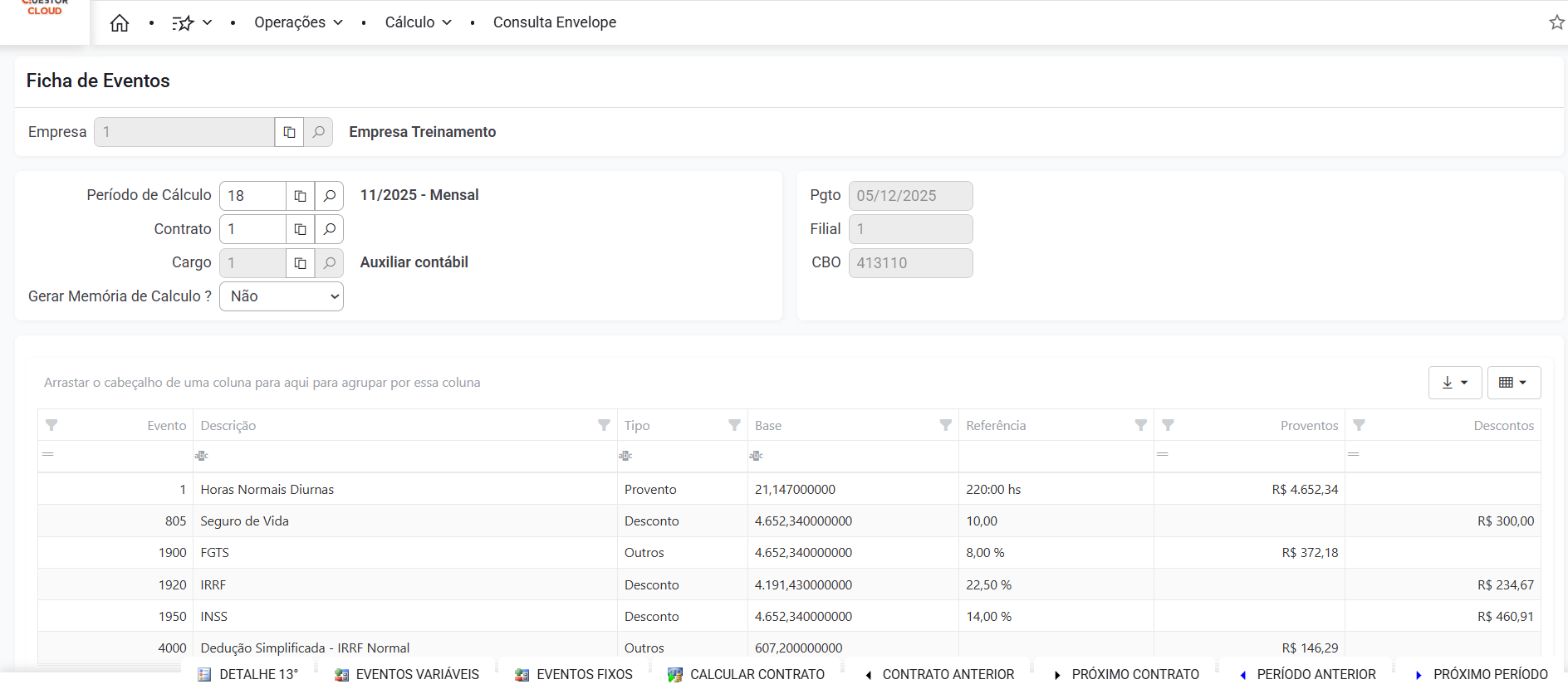This screenshot has height=699, width=1568.
Task: Search Contrato with magnifier icon
Action: click(330, 229)
